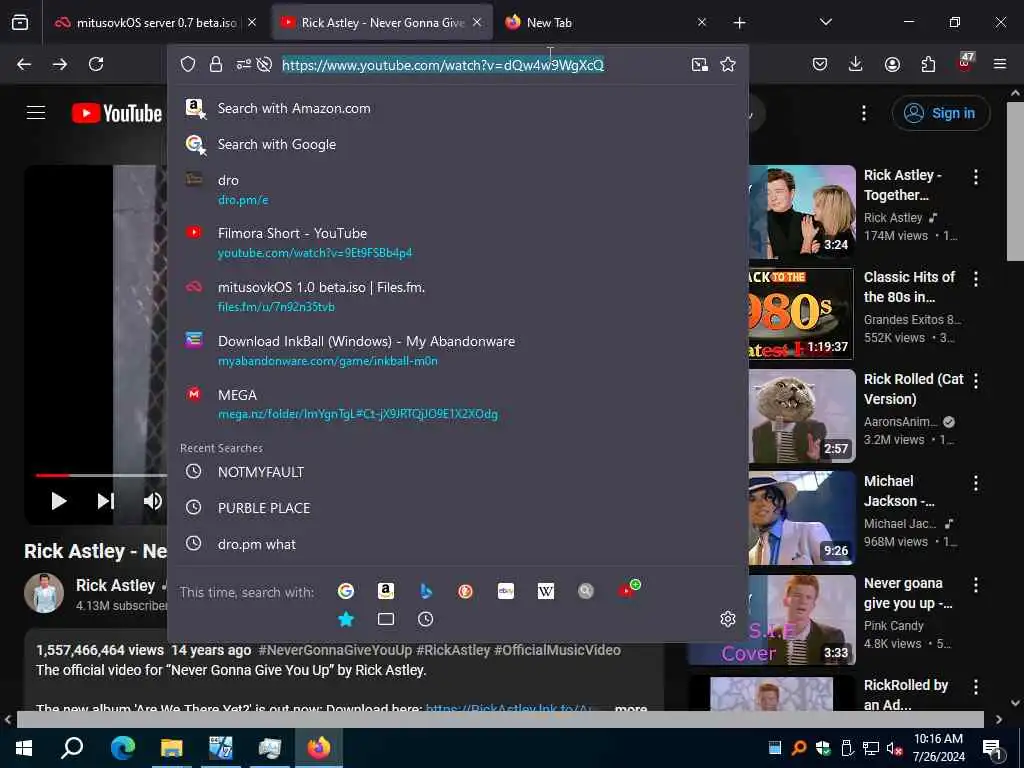This screenshot has width=1024, height=768.
Task: Choose recent search dro.pm what
Action: point(458,544)
